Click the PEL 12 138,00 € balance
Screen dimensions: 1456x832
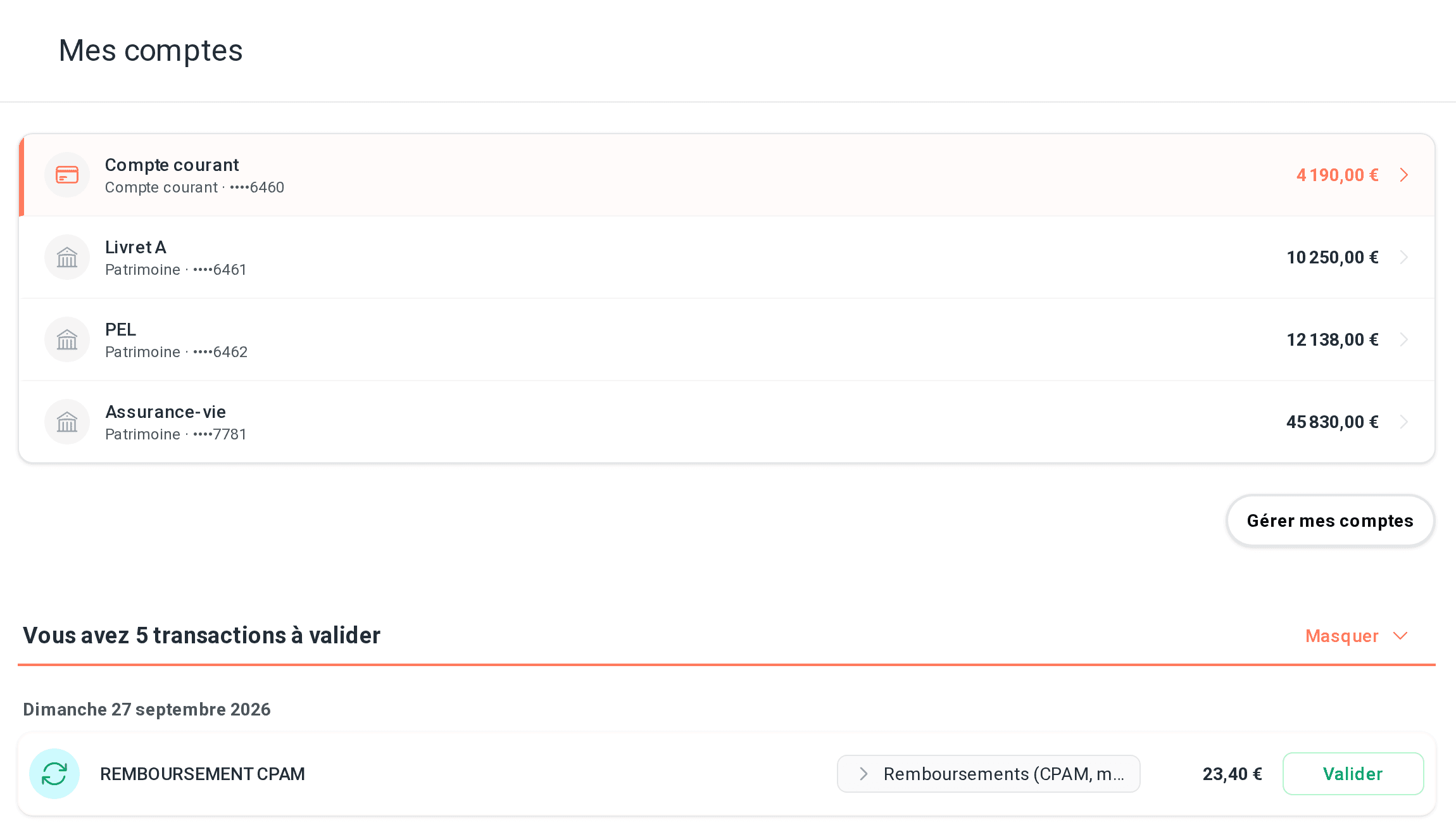pyautogui.click(x=1333, y=340)
